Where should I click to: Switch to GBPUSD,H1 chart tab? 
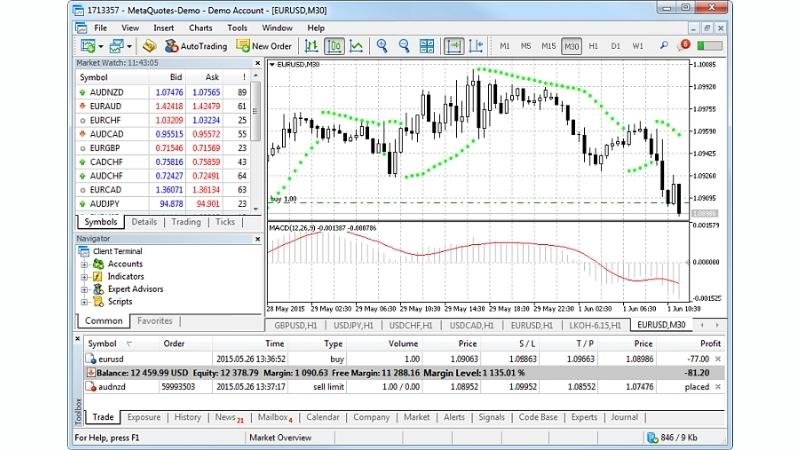point(295,325)
